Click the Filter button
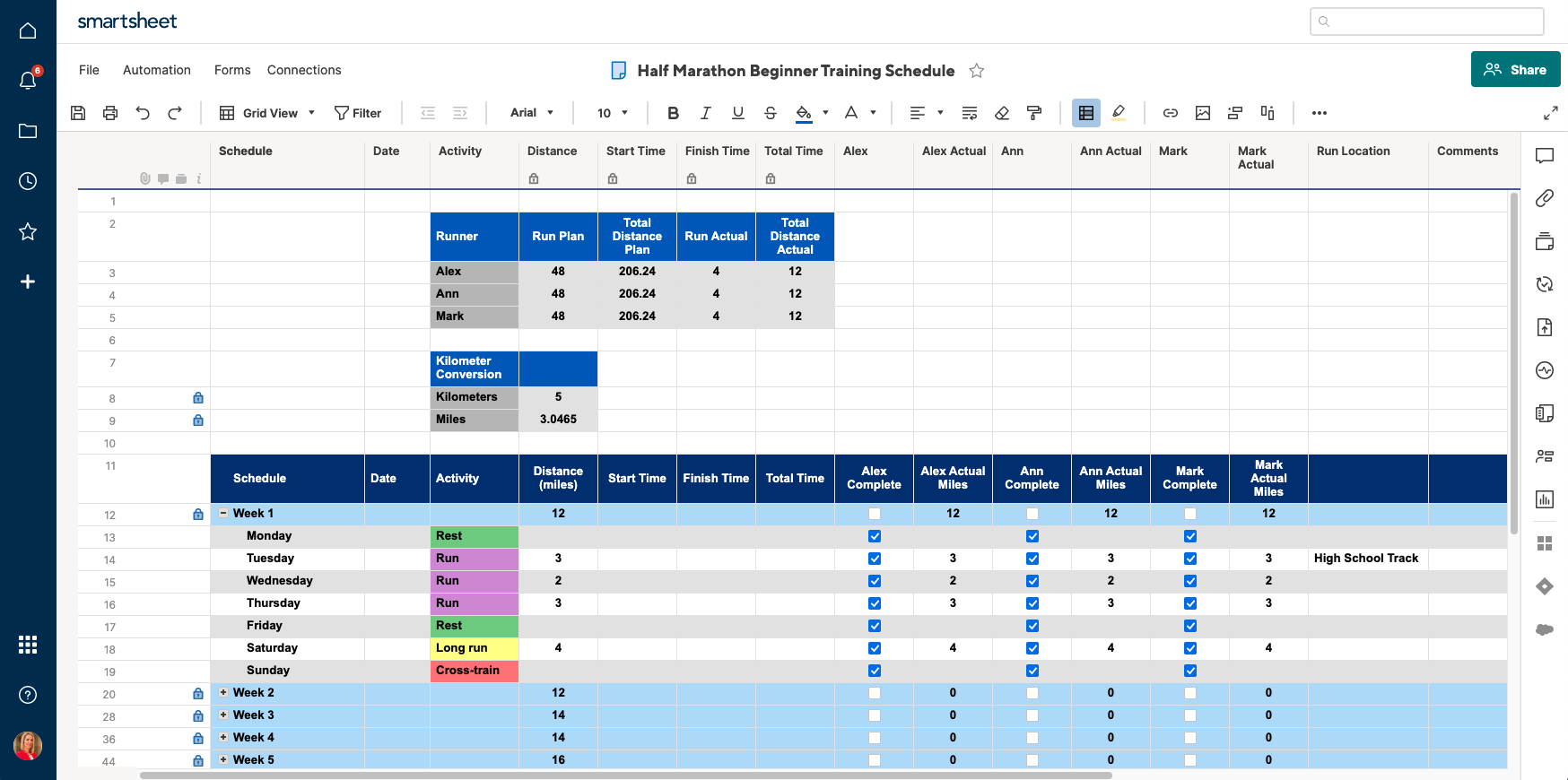Image resolution: width=1568 pixels, height=780 pixels. tap(358, 113)
